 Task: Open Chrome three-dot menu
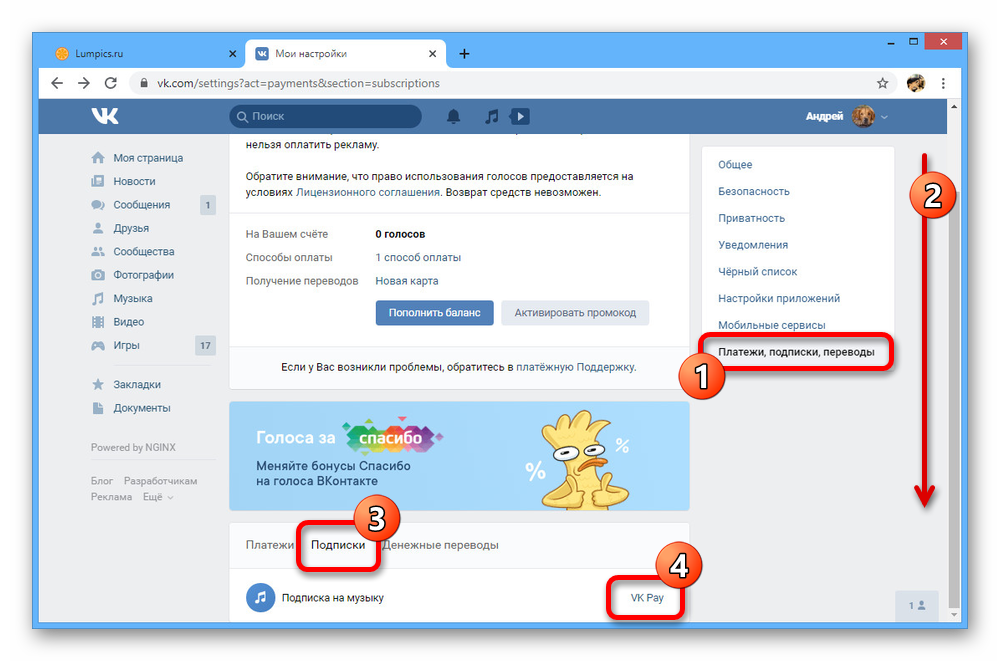tap(943, 83)
